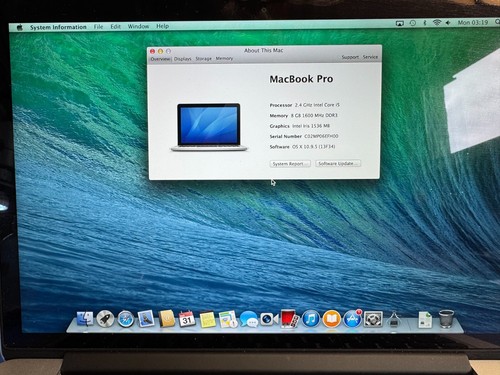Screen dimensions: 500x375
Task: Open Calendar icon showing 31
Action: pos(187,319)
